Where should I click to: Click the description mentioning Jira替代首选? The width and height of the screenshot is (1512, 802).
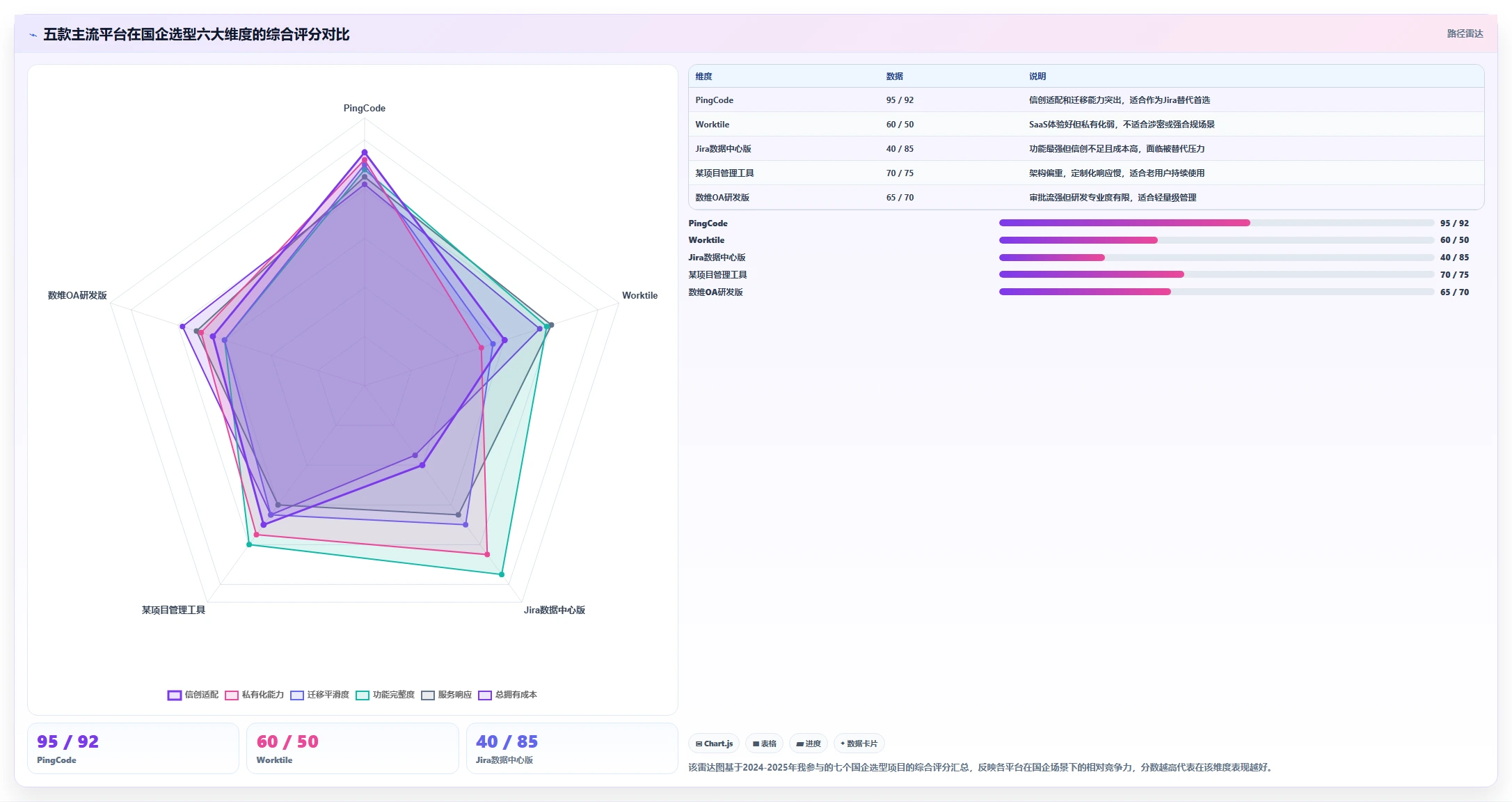coord(1120,100)
